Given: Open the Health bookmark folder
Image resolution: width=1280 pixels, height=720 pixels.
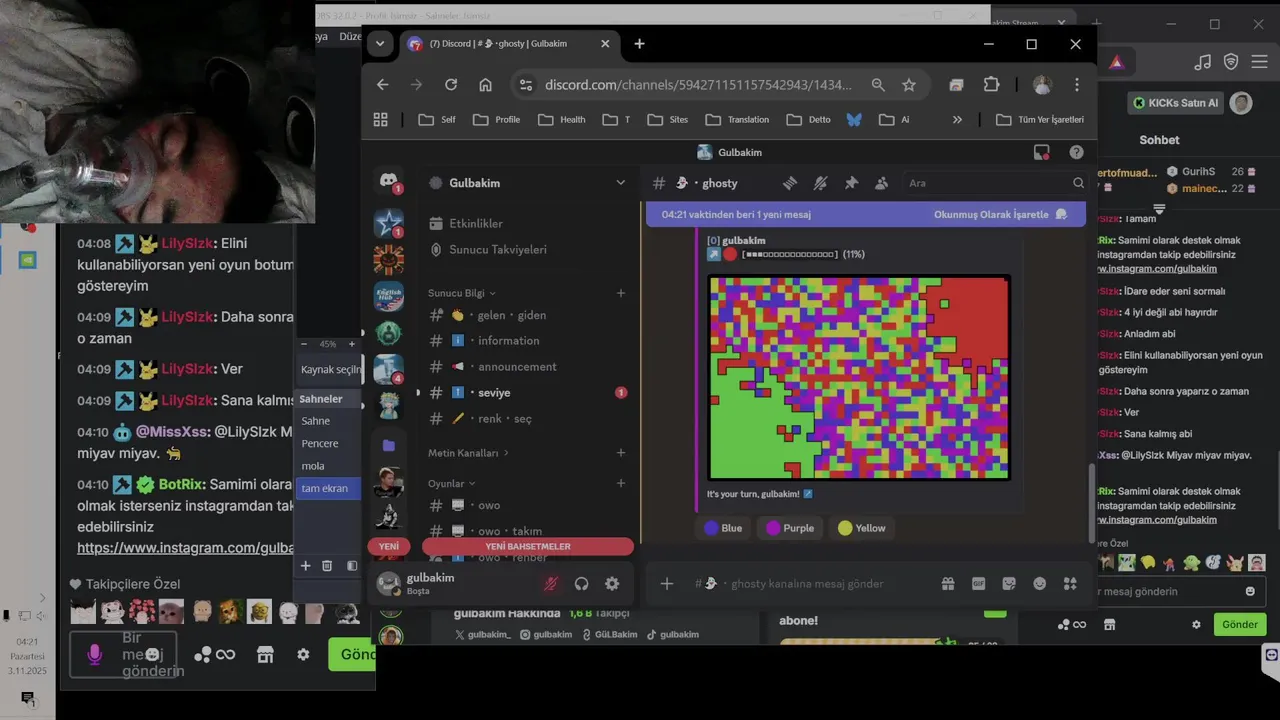Looking at the screenshot, I should [x=562, y=119].
